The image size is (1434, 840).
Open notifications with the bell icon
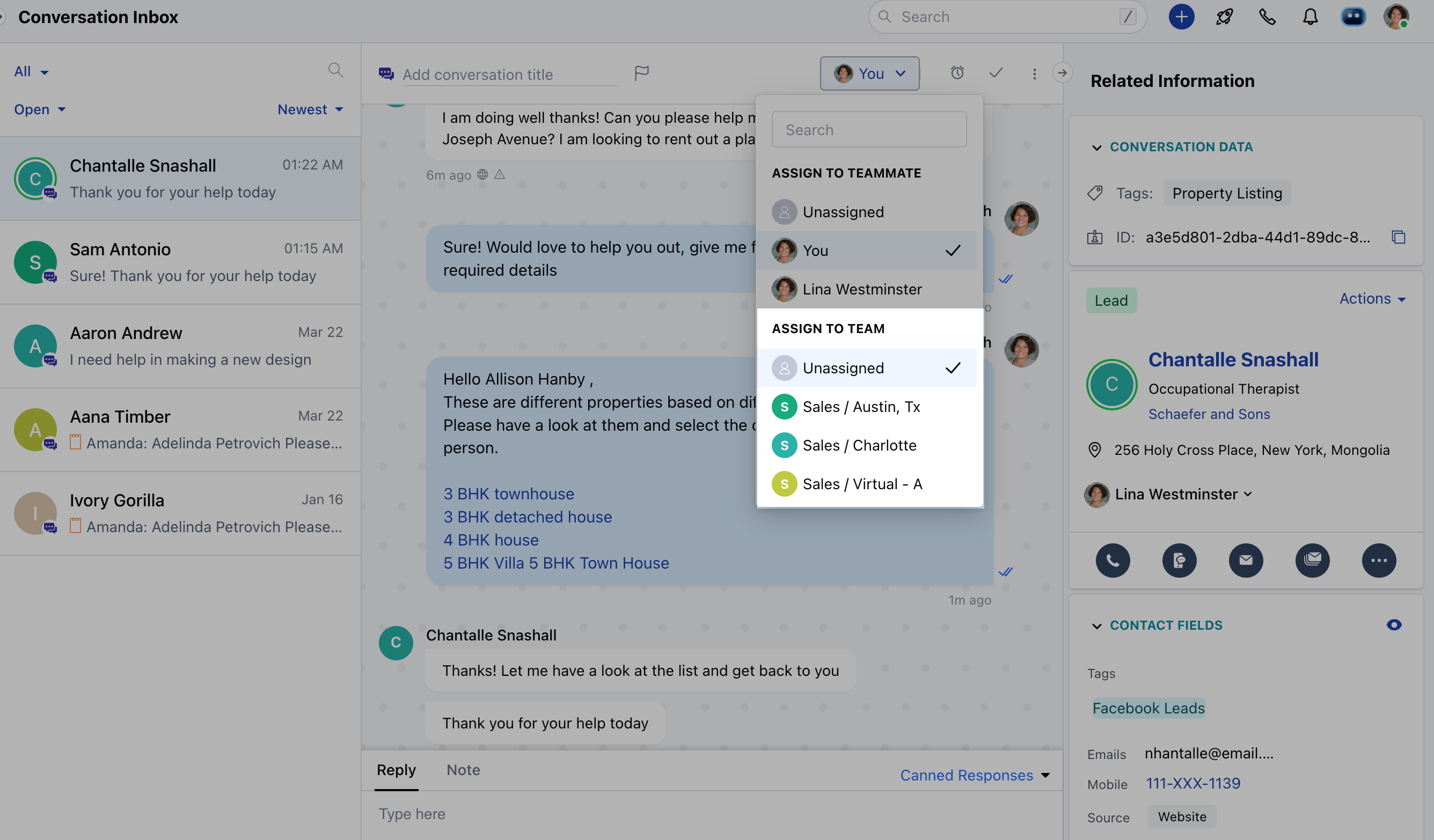[x=1310, y=17]
